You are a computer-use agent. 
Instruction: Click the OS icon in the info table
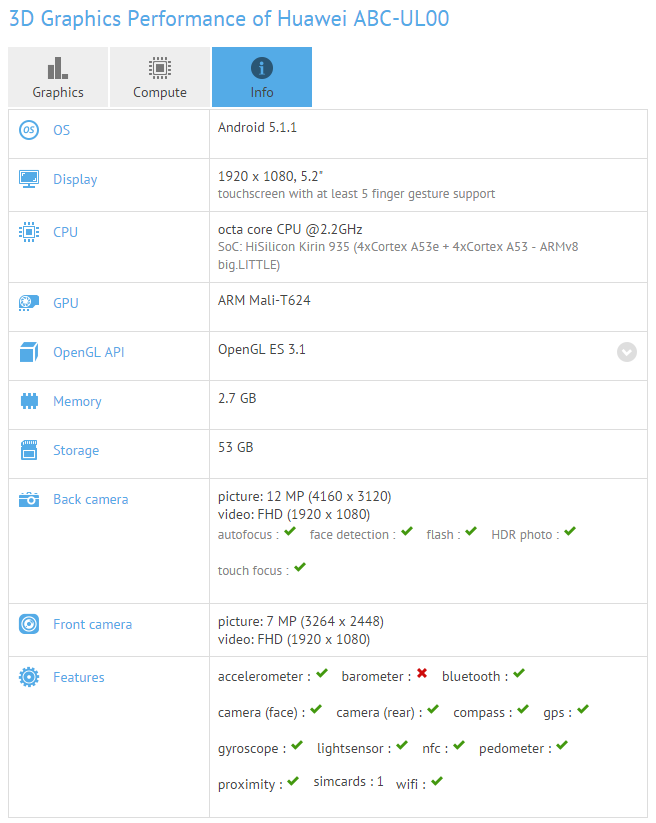29,130
